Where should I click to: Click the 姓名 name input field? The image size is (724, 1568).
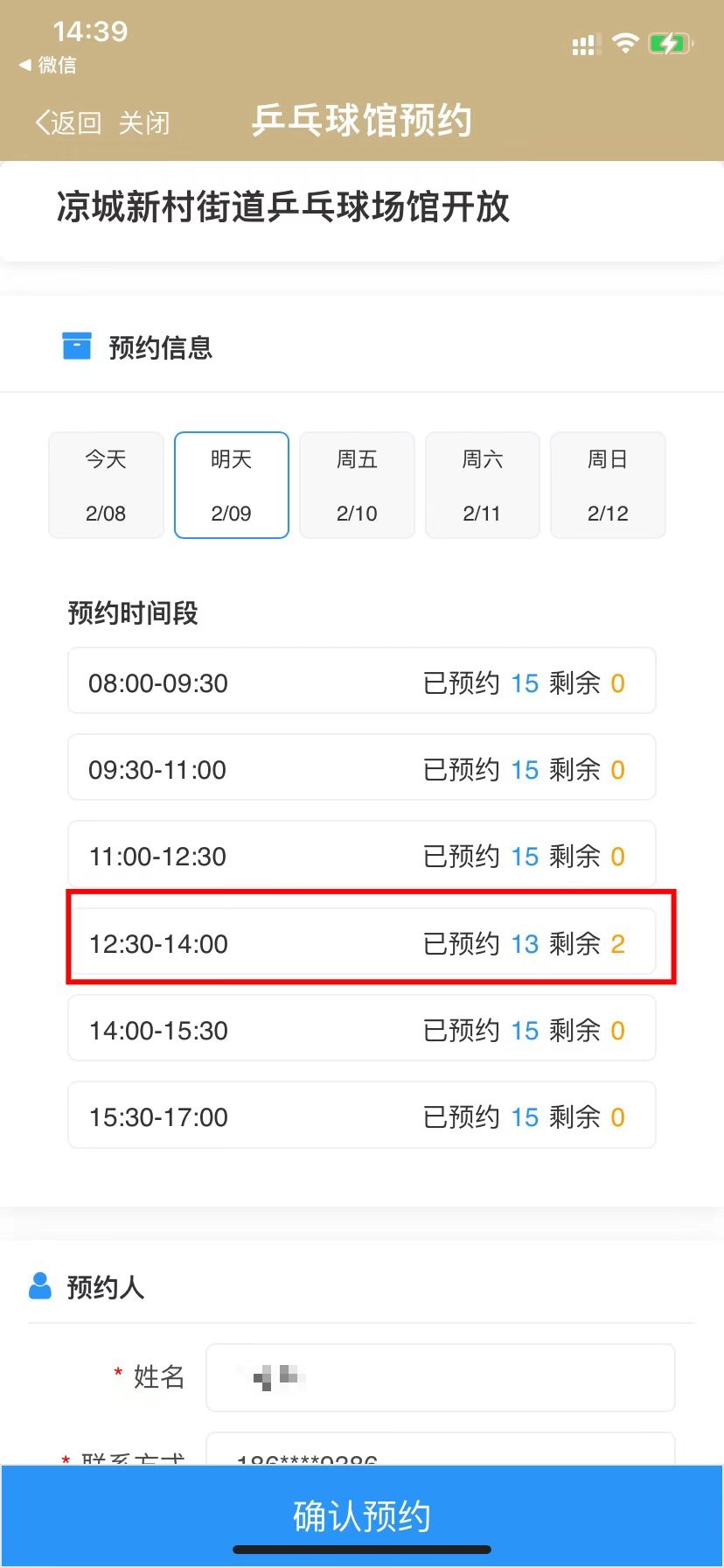[440, 1377]
